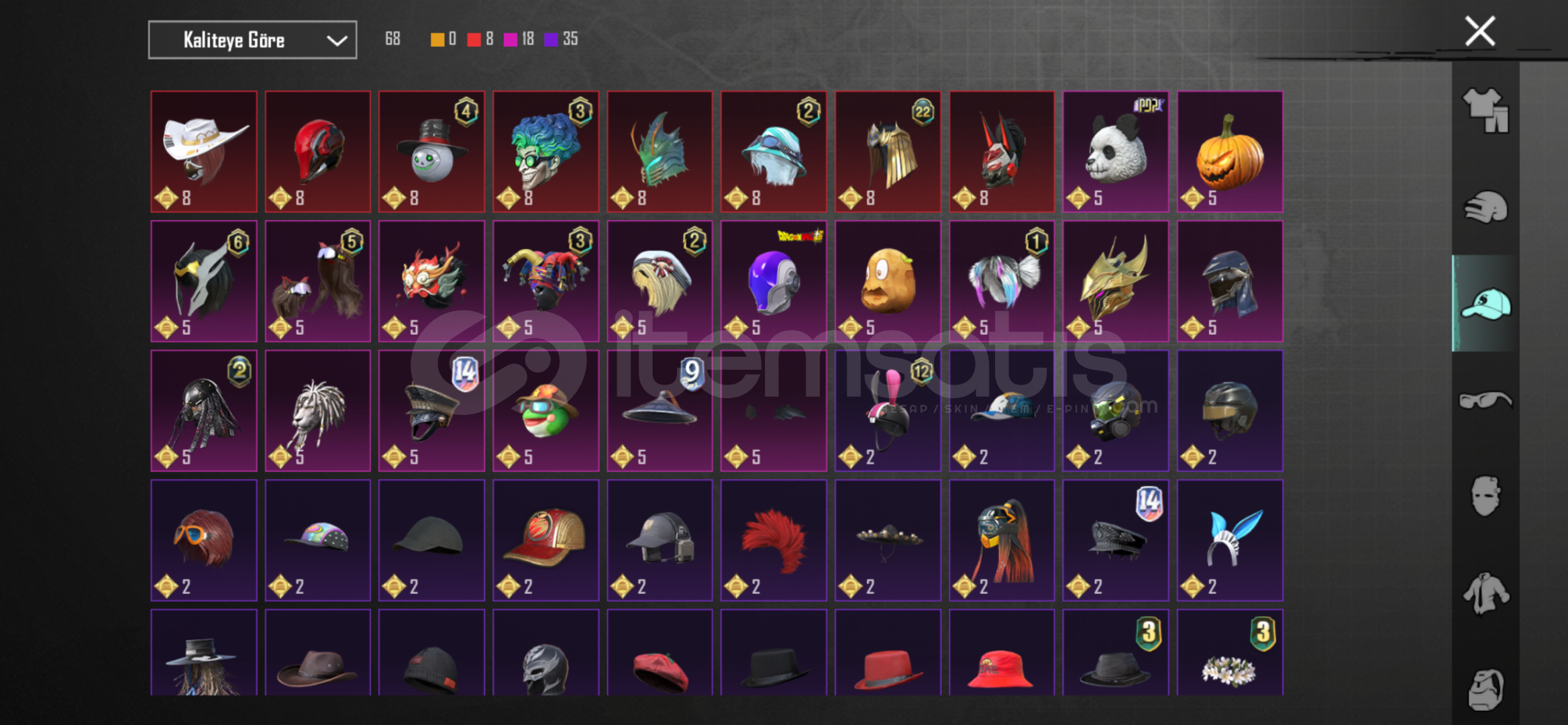This screenshot has width=1568, height=725.
Task: Click the dropdown chevron arrow
Action: [x=337, y=41]
